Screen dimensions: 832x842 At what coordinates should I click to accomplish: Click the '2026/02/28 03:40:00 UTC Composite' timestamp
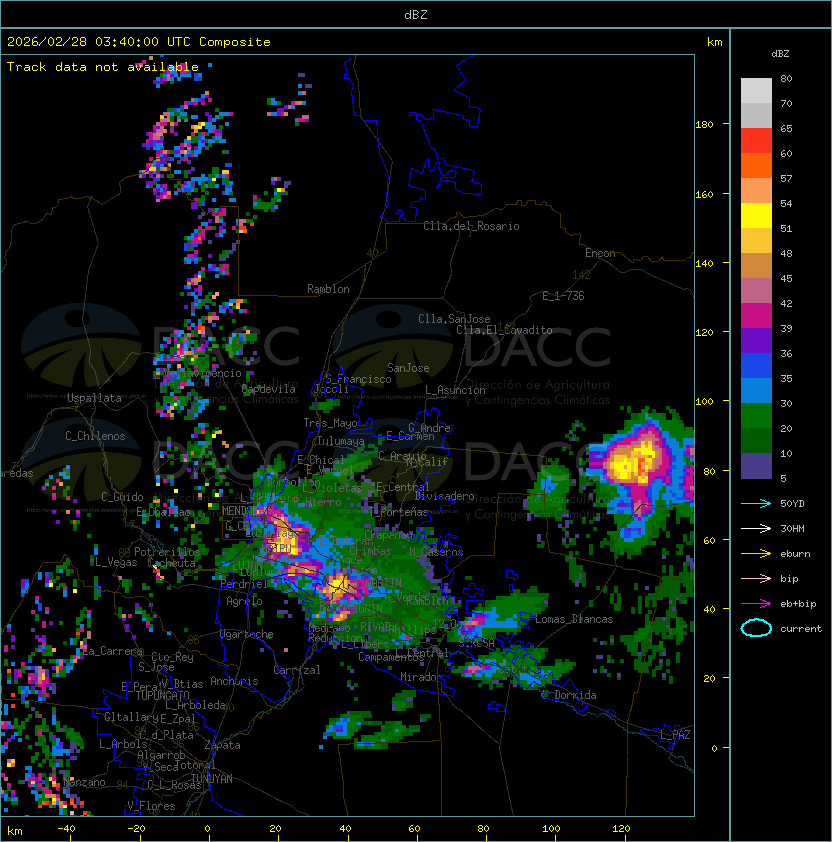[139, 42]
